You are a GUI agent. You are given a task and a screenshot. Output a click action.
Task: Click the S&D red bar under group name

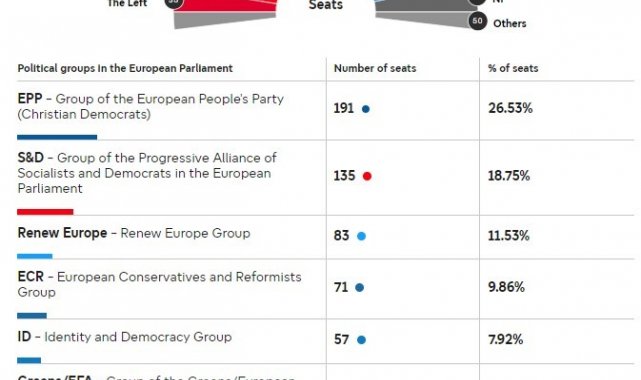click(x=45, y=212)
